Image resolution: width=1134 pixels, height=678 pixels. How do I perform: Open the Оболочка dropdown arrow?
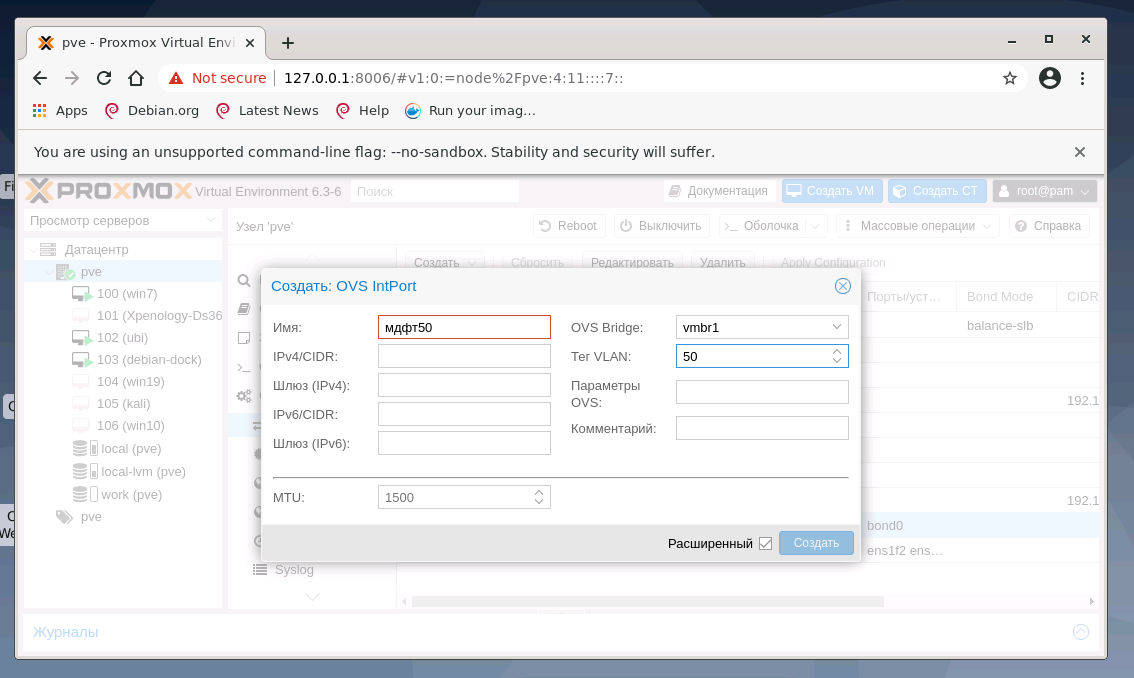816,226
